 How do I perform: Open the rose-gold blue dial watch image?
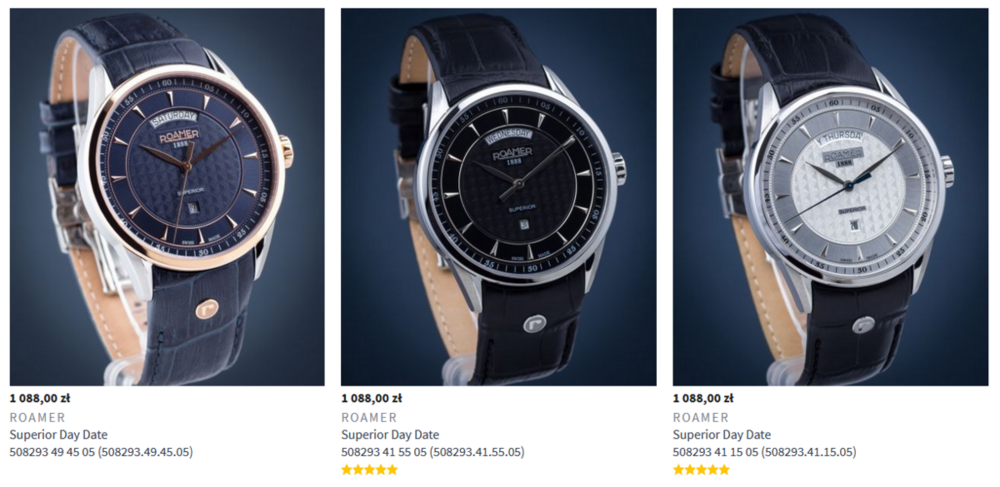coord(167,197)
